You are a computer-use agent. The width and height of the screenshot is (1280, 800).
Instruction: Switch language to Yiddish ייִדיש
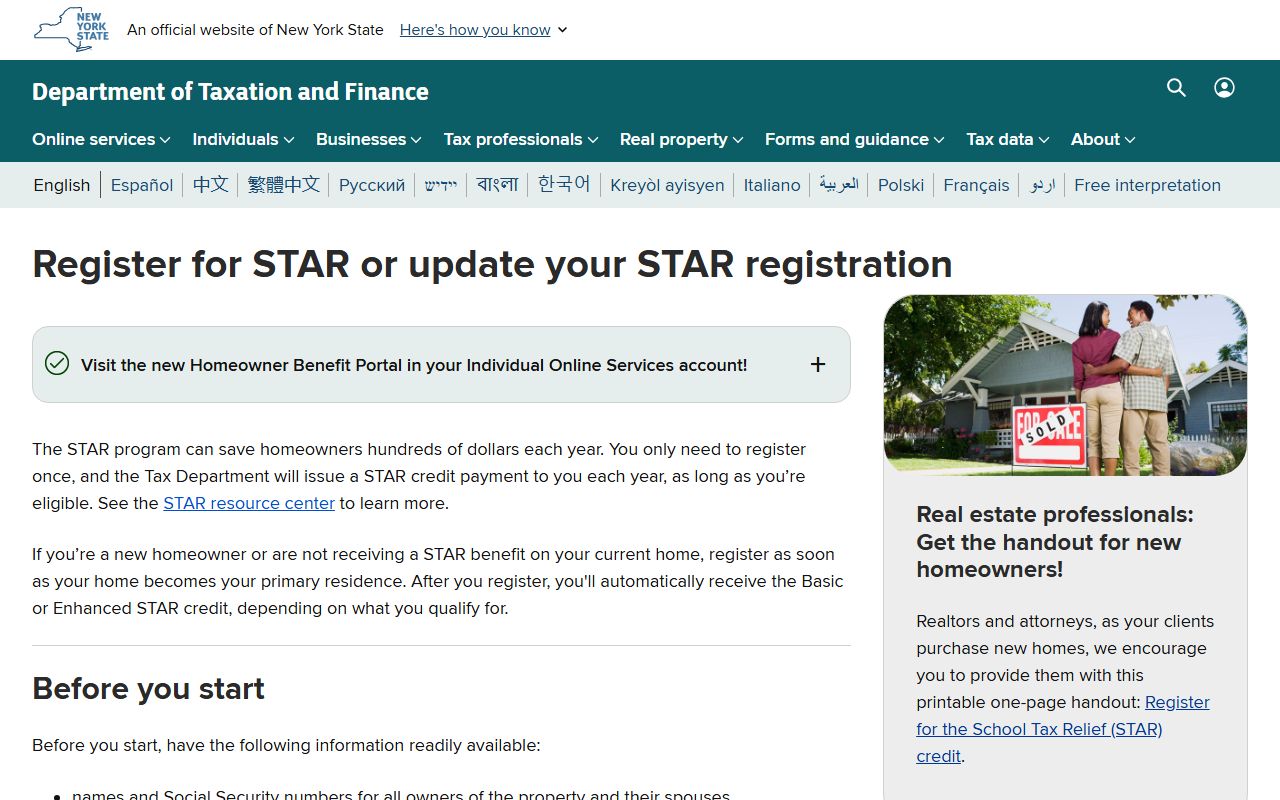pos(441,185)
